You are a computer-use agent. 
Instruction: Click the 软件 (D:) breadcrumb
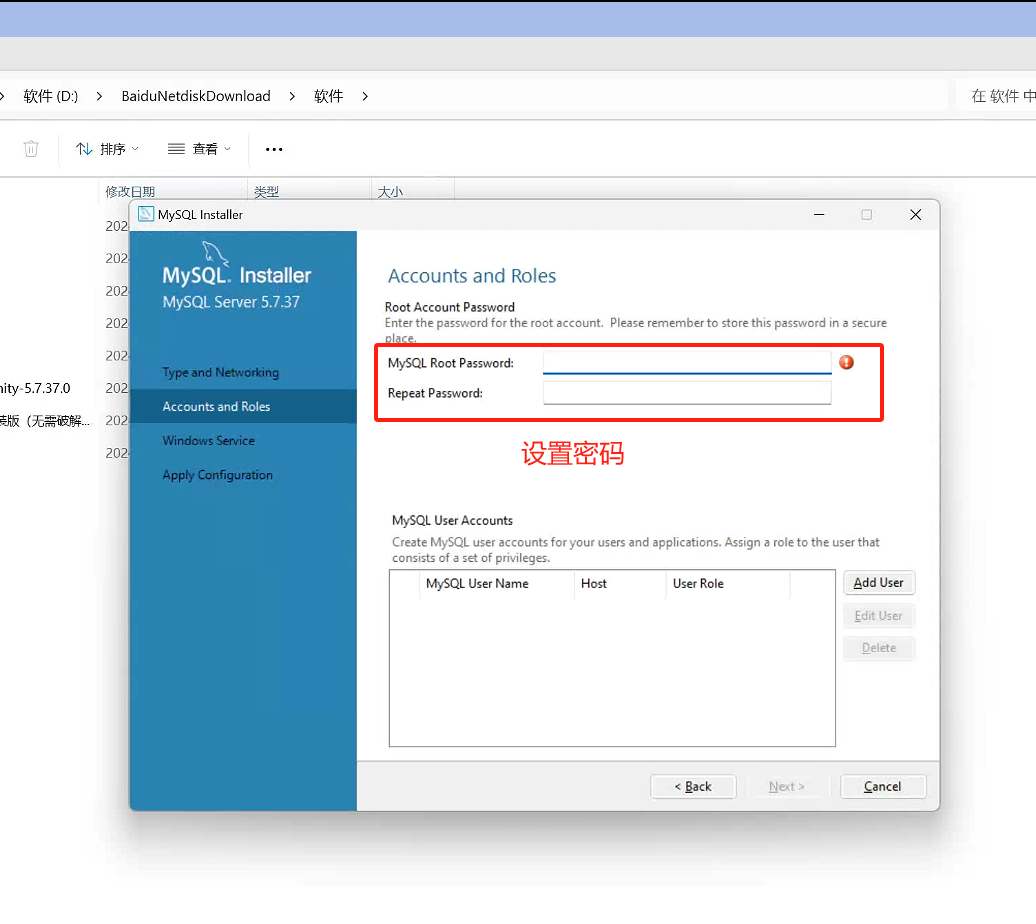(x=51, y=96)
